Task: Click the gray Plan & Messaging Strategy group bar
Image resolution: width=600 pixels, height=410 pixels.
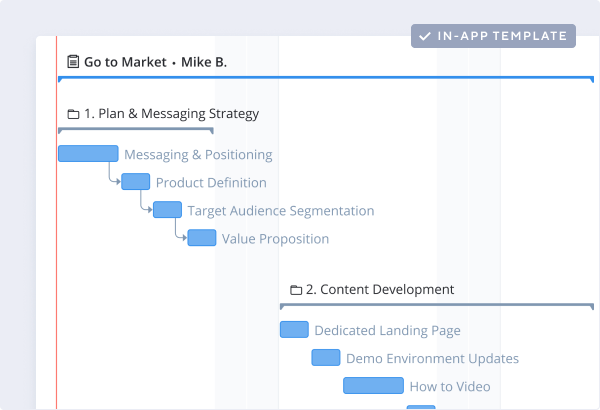Action: tap(136, 131)
